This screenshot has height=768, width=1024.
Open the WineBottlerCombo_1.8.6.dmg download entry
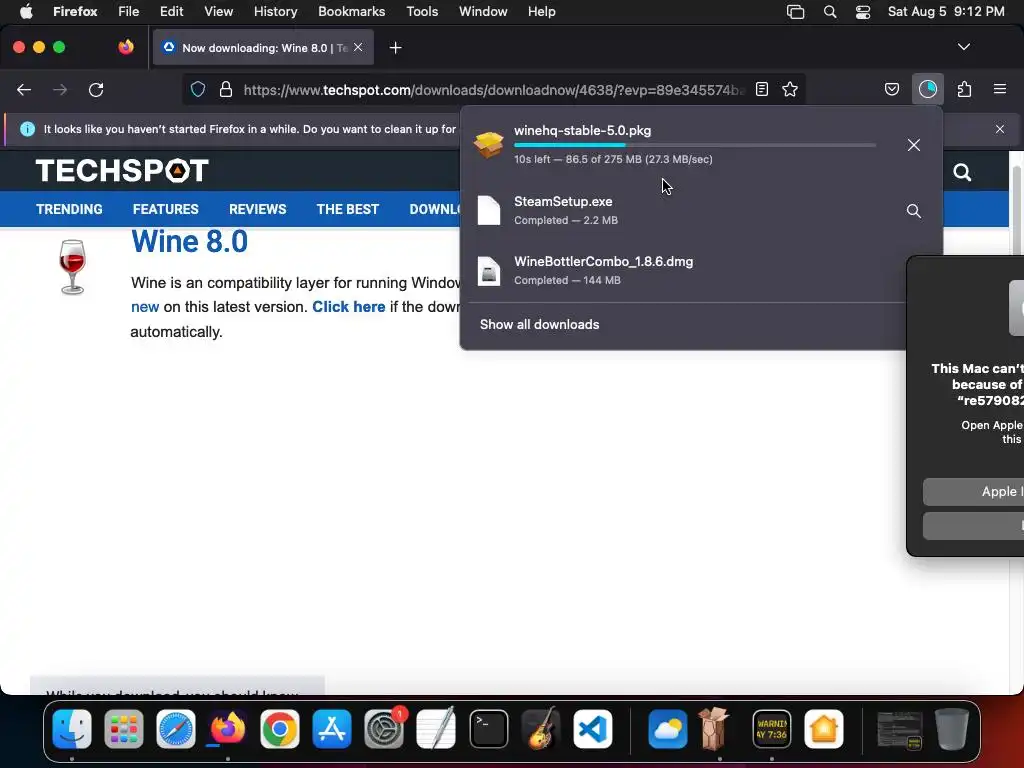pos(684,270)
